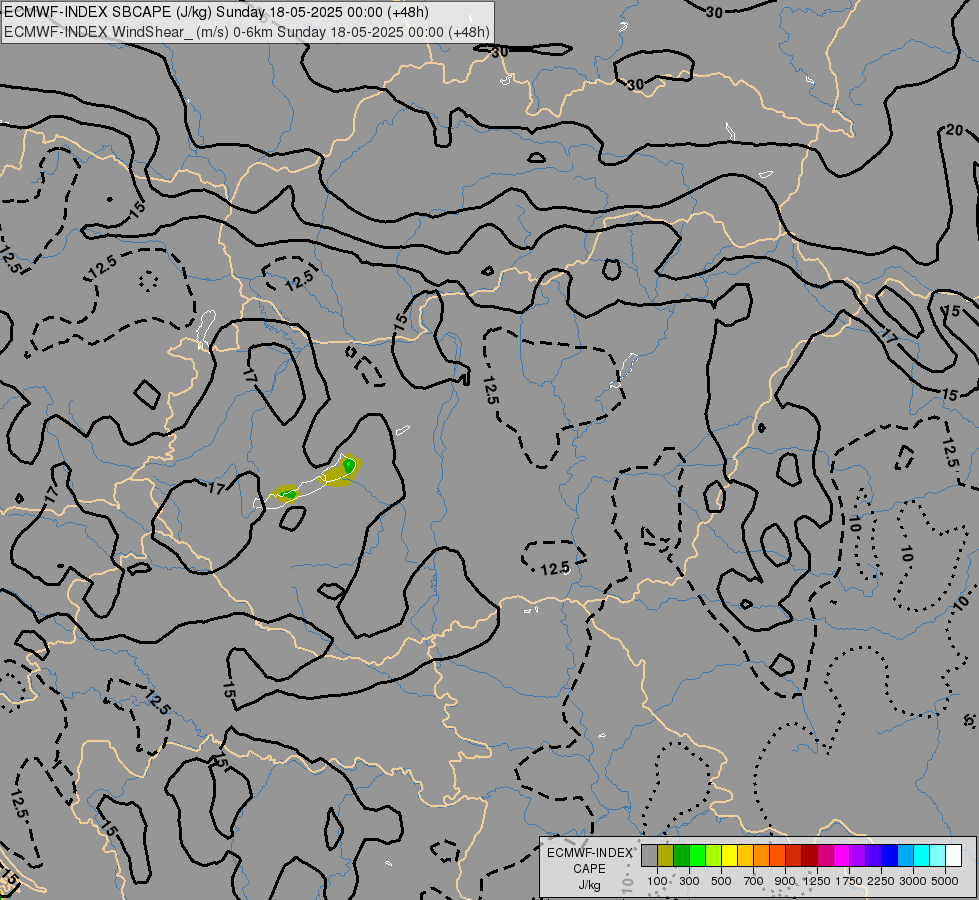The height and width of the screenshot is (900, 979).
Task: Click the legend label 'ECMWF-INDEX'
Action: [x=589, y=853]
